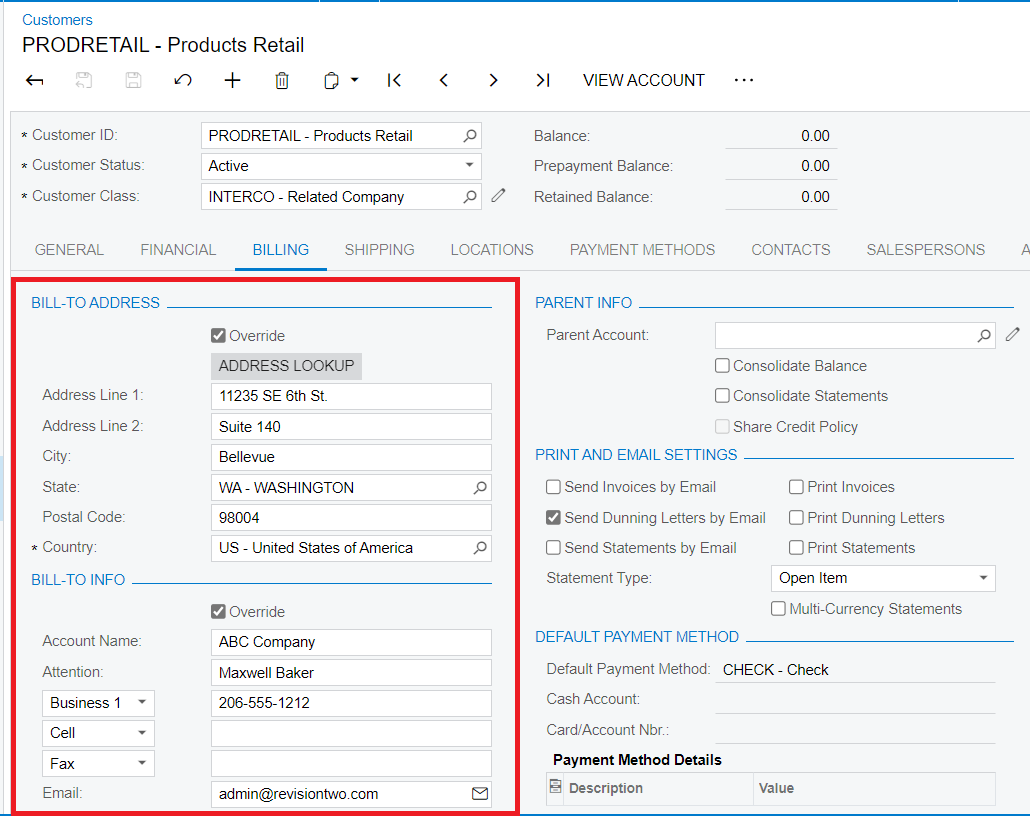Click Customer ID lookup magnifier icon
Viewport: 1030px width, 816px height.
(x=470, y=136)
